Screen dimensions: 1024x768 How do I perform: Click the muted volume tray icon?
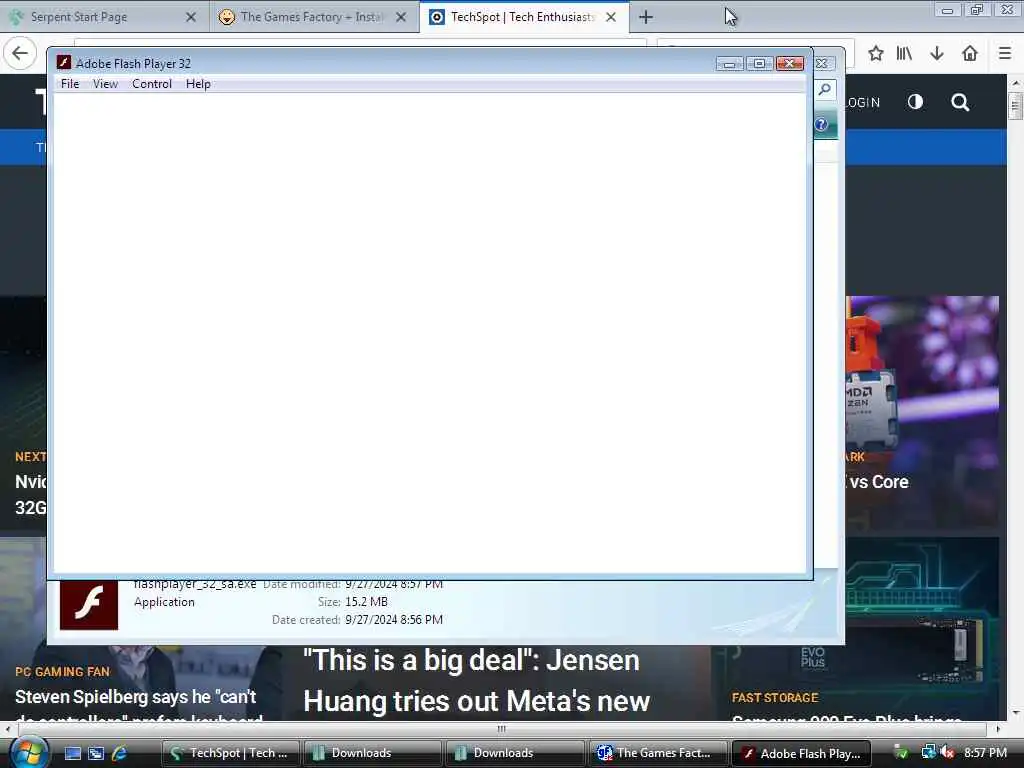click(947, 753)
